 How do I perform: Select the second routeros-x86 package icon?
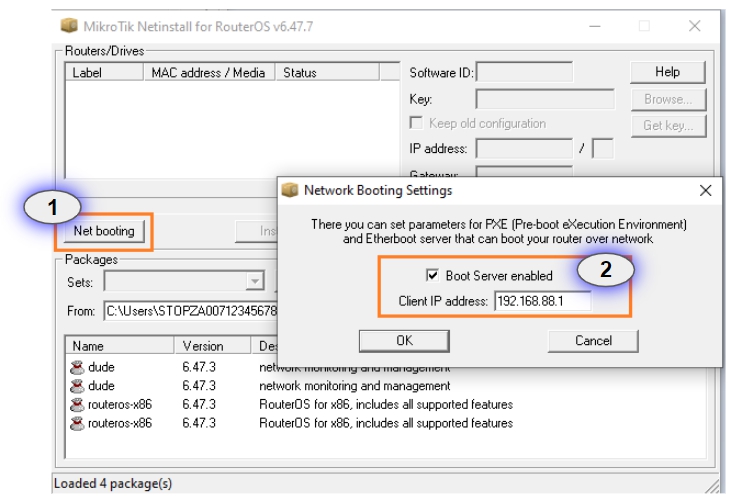click(x=77, y=423)
